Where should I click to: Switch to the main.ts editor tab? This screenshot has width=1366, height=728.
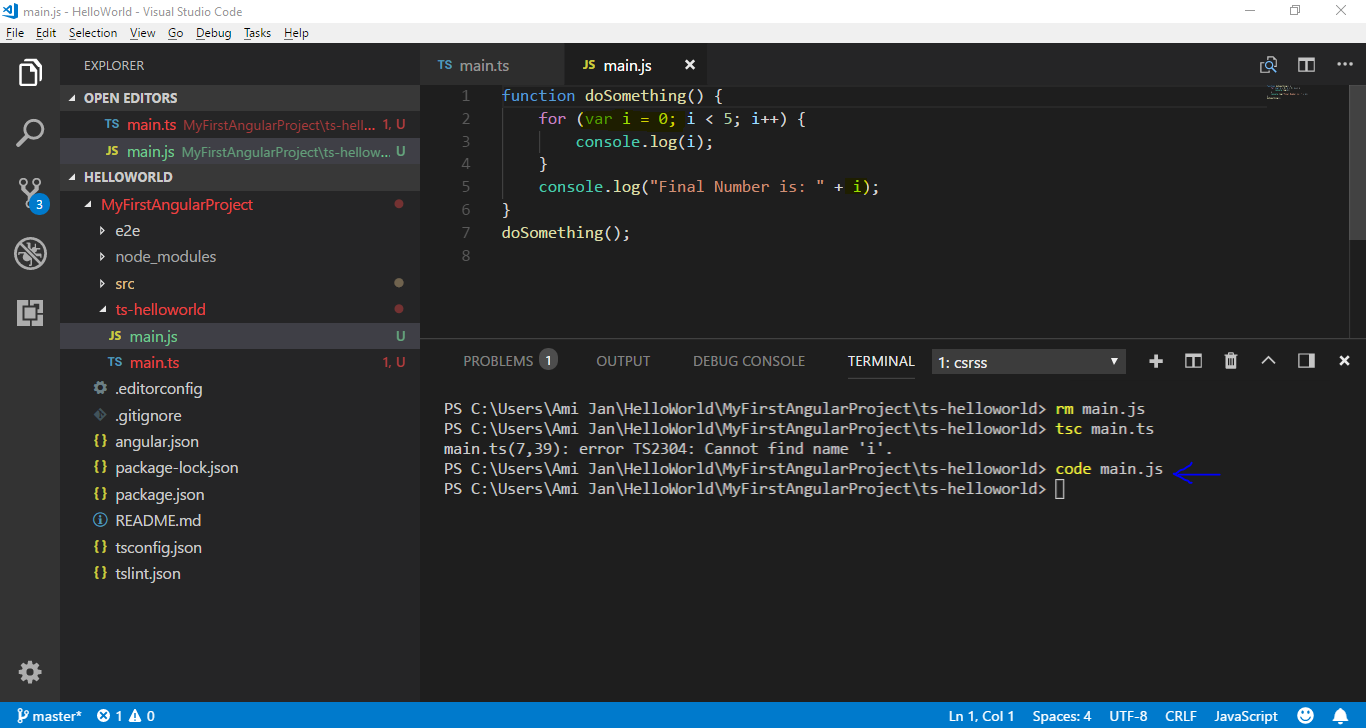(x=492, y=65)
